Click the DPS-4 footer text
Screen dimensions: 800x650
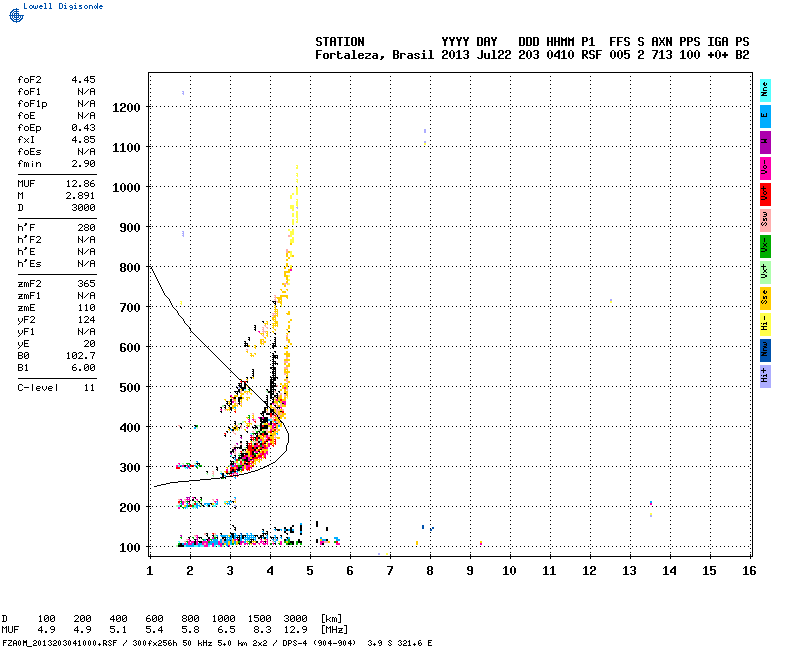(x=293, y=643)
